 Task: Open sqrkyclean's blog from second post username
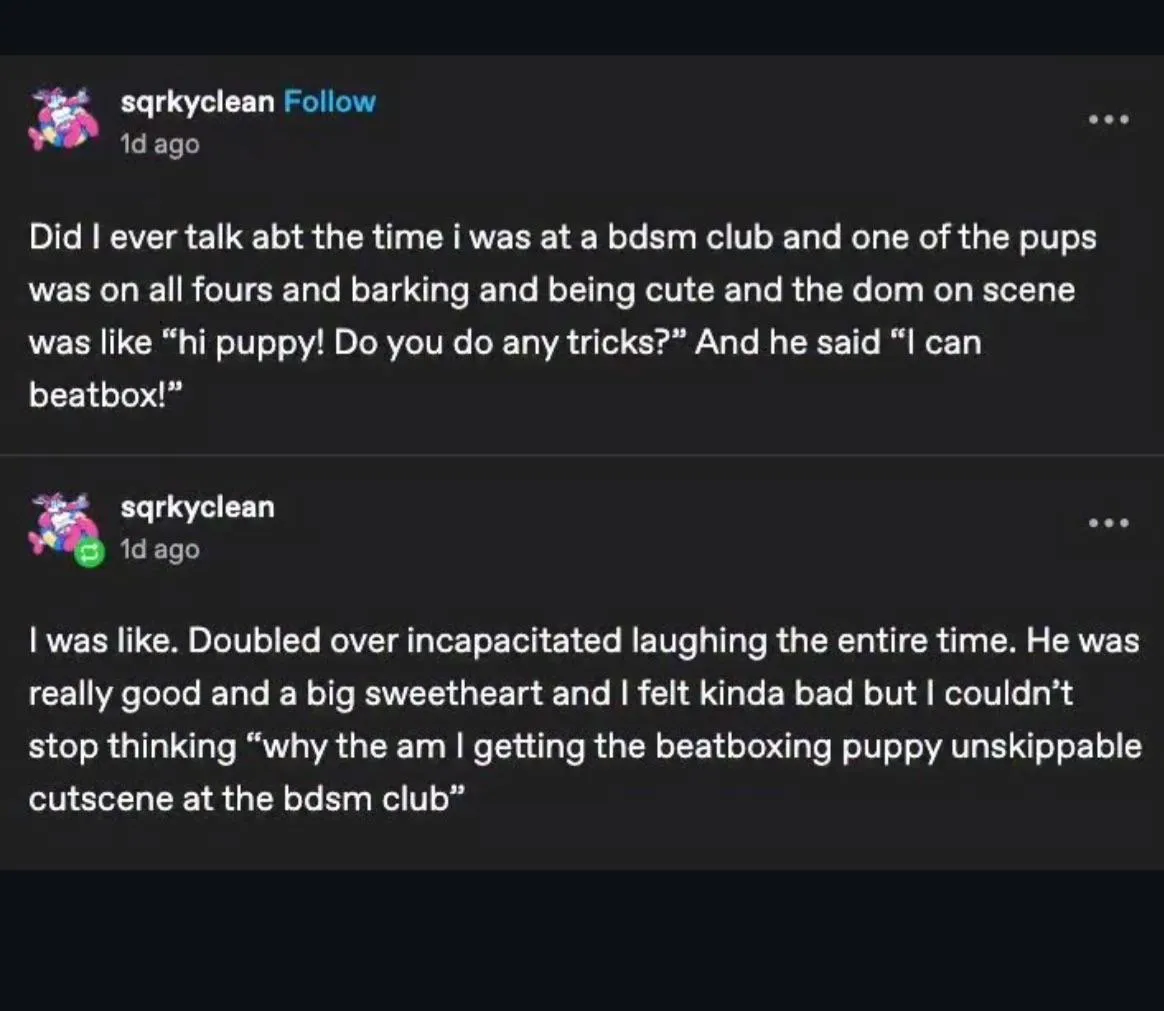click(x=197, y=507)
